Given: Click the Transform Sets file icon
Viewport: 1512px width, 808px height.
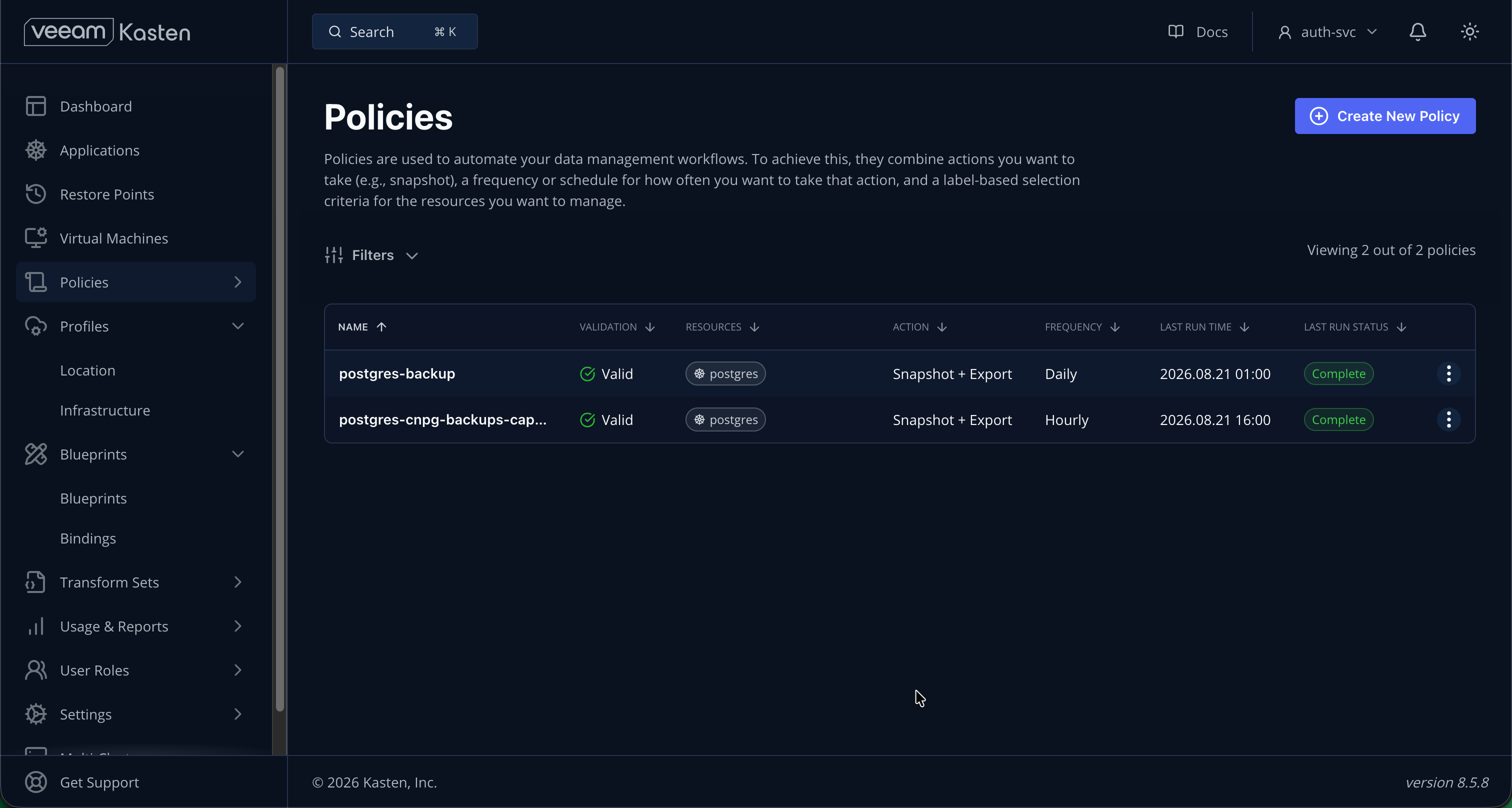Looking at the screenshot, I should tap(36, 582).
